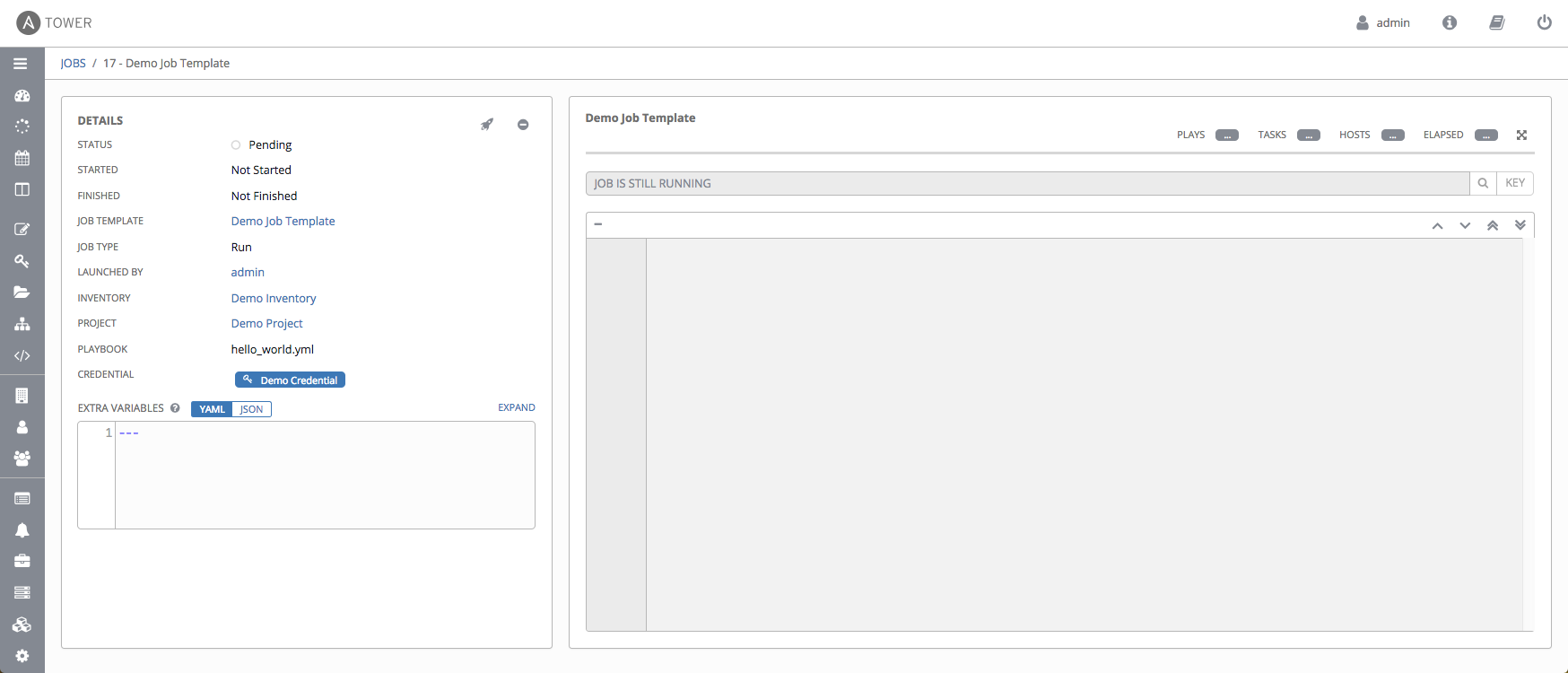1568x673 pixels.
Task: Click the Pending status text
Action: click(270, 145)
